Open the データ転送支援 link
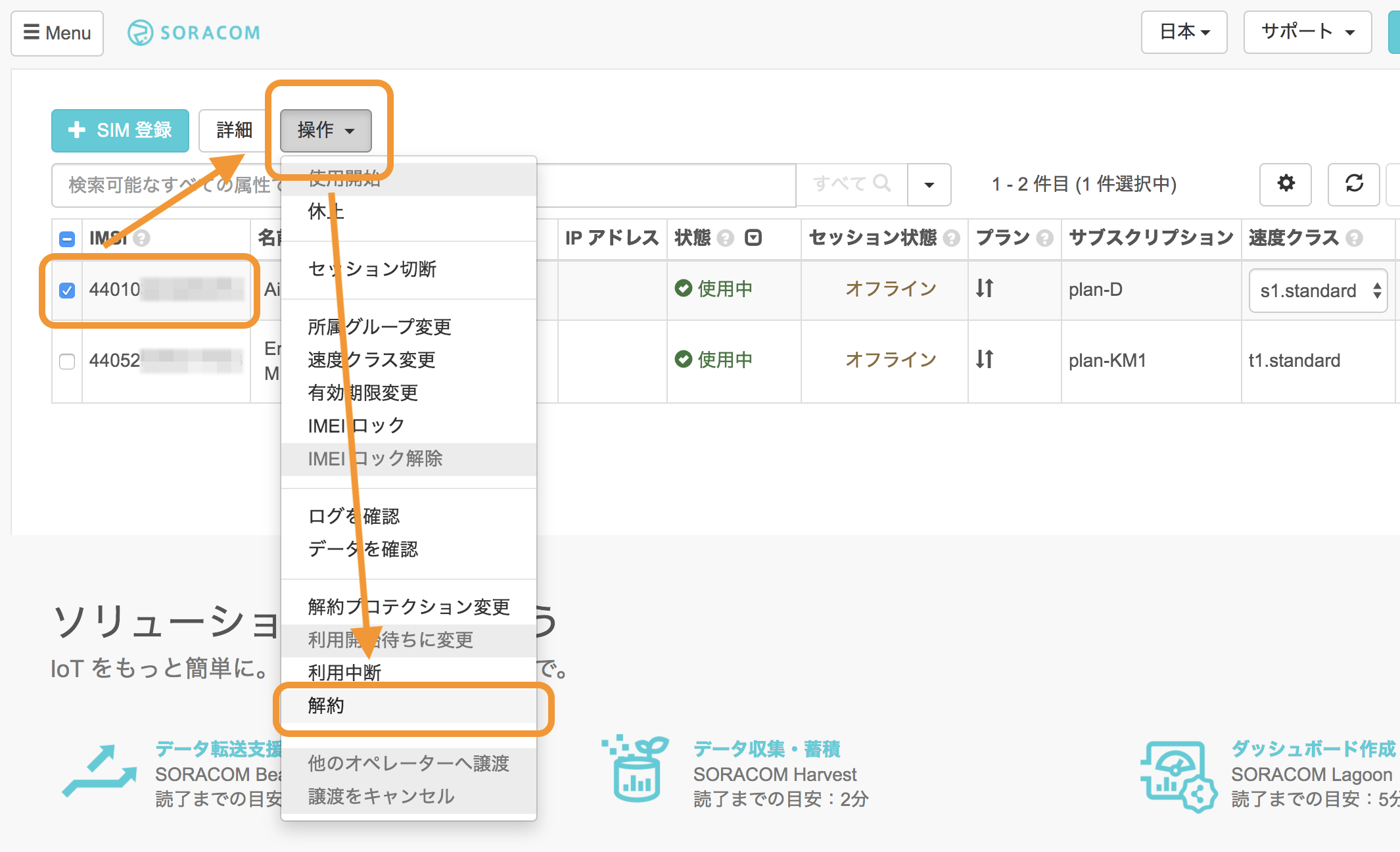 coord(219,749)
